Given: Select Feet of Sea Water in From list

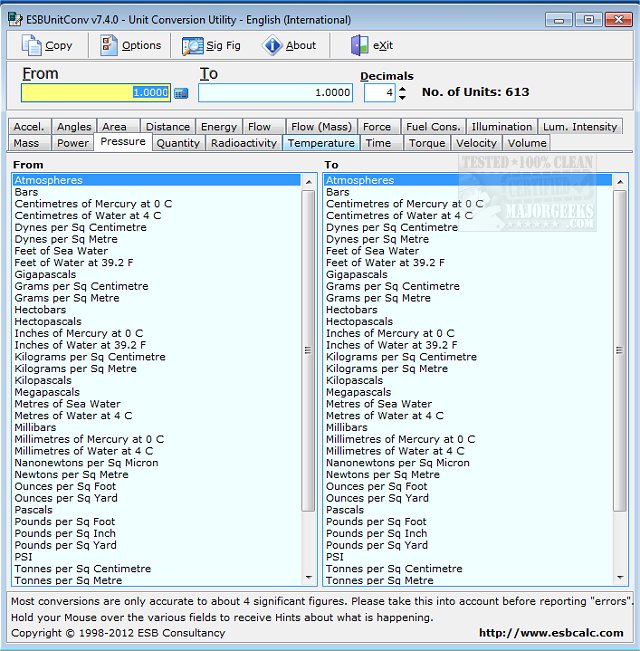Looking at the screenshot, I should [156, 251].
